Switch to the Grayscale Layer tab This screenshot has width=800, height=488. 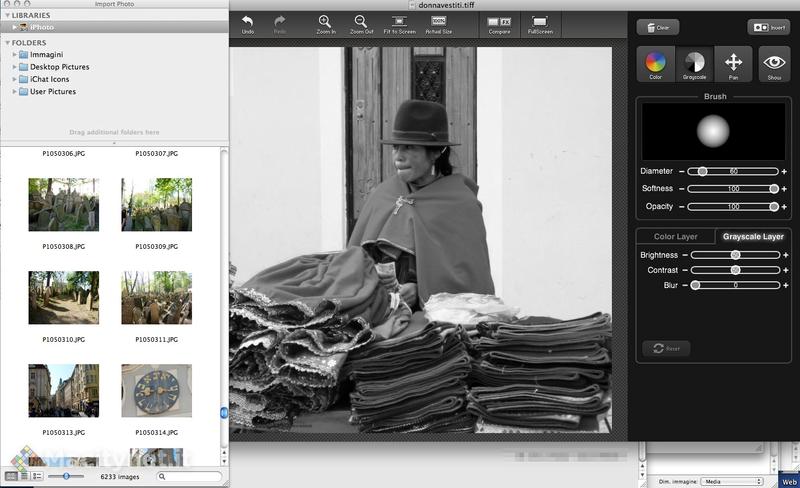752,237
